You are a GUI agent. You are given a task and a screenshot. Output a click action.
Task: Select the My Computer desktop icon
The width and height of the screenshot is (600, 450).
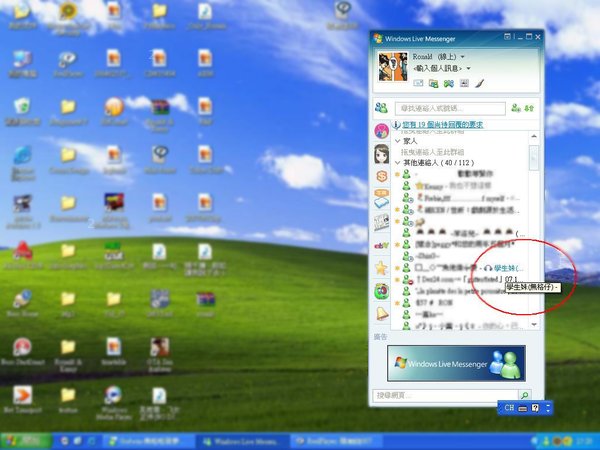(22, 64)
